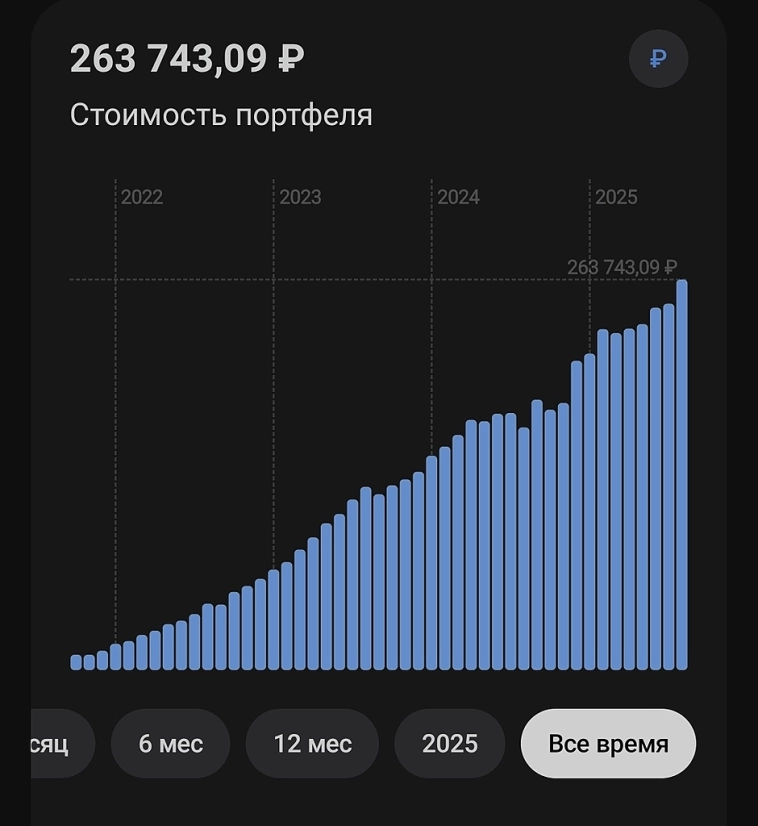Click the 263 743,09 ₽ chart value label
Viewport: 758px width, 826px height.
[x=621, y=267]
